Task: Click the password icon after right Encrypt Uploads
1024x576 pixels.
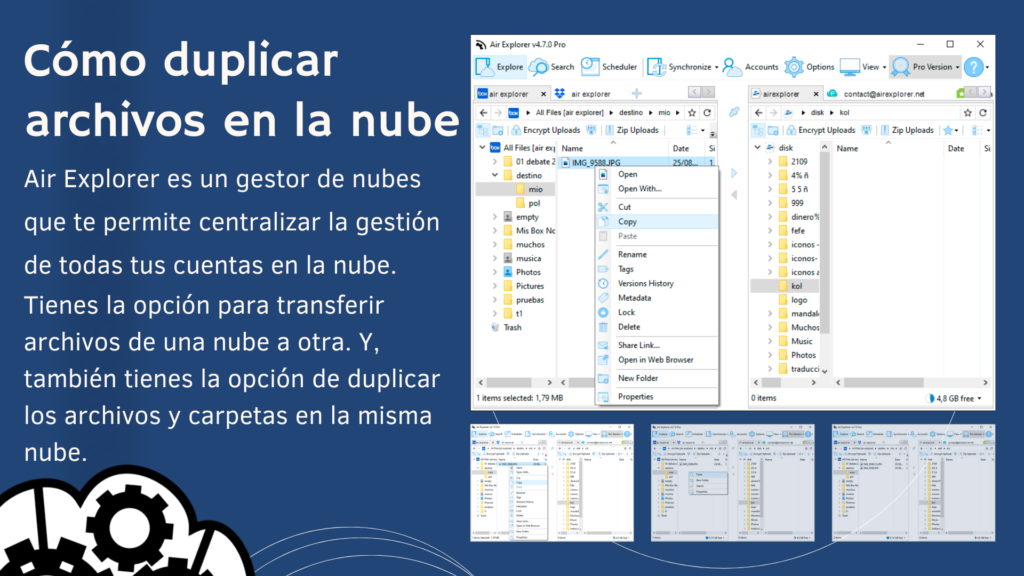Action: 867,130
